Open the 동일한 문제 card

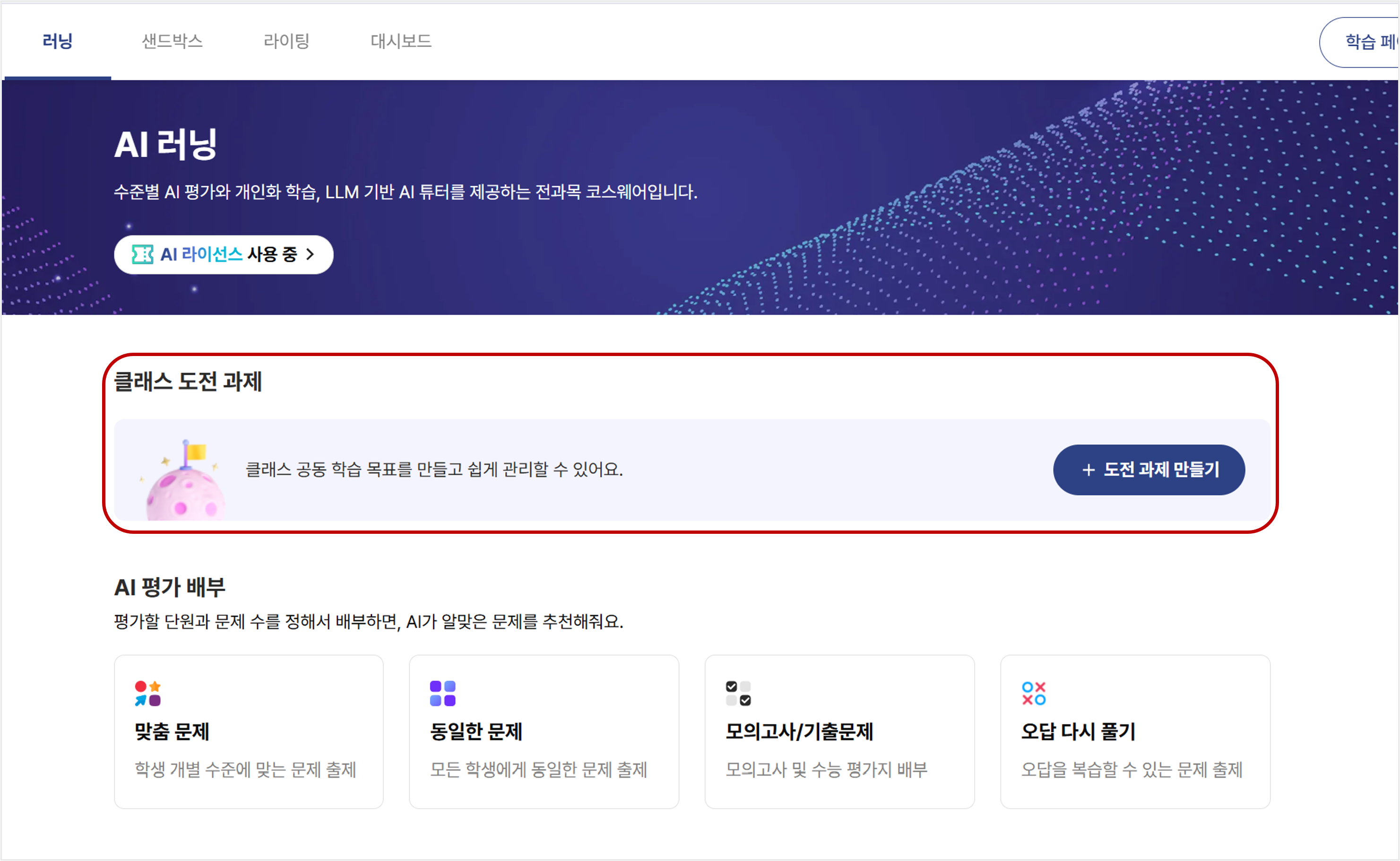(544, 732)
